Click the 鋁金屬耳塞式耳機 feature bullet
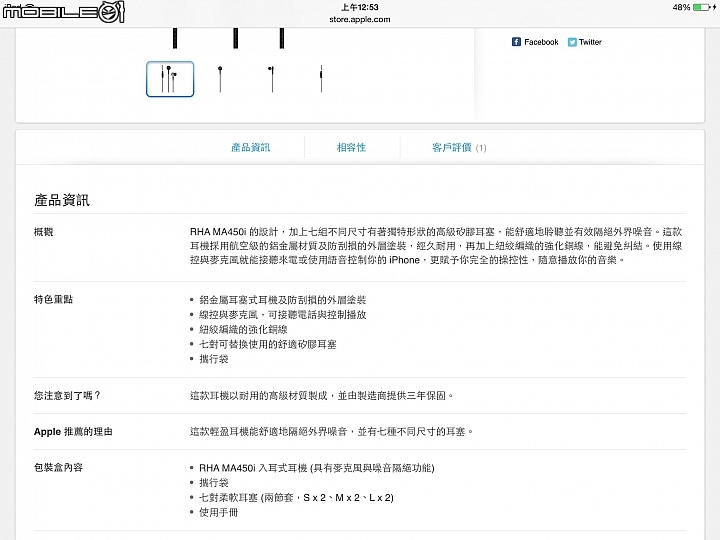The height and width of the screenshot is (540, 720). (x=282, y=300)
